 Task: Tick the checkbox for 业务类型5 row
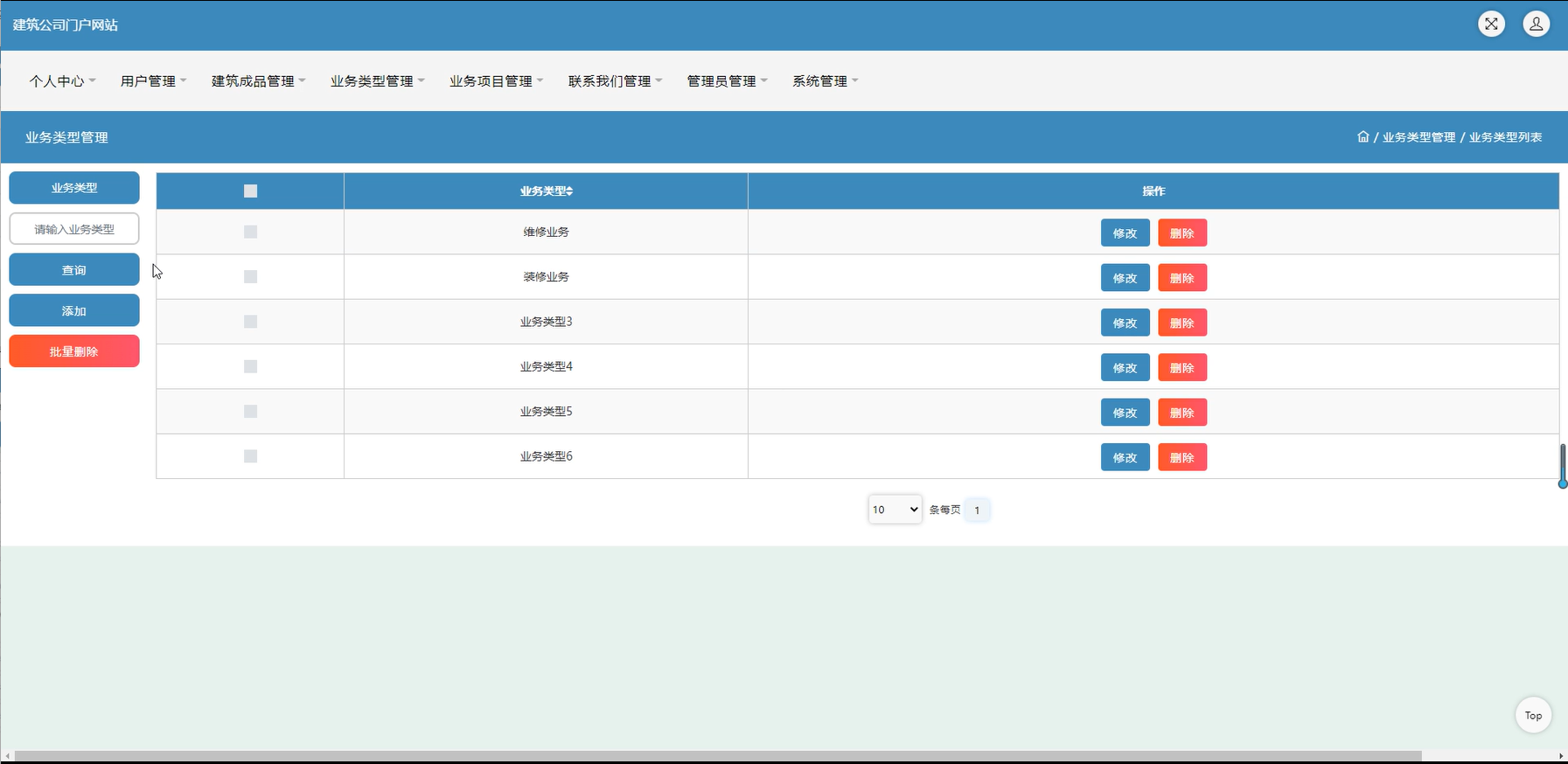(250, 411)
